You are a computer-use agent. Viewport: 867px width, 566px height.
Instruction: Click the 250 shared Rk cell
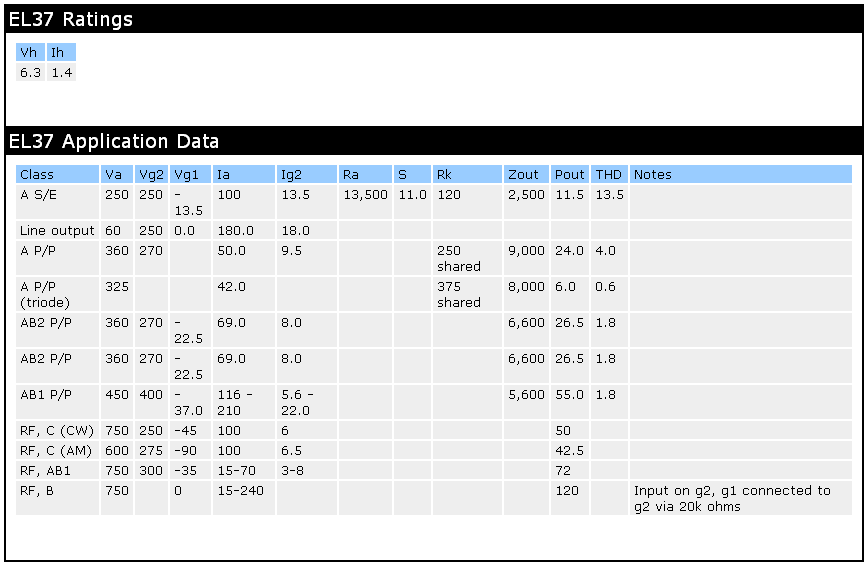point(467,258)
